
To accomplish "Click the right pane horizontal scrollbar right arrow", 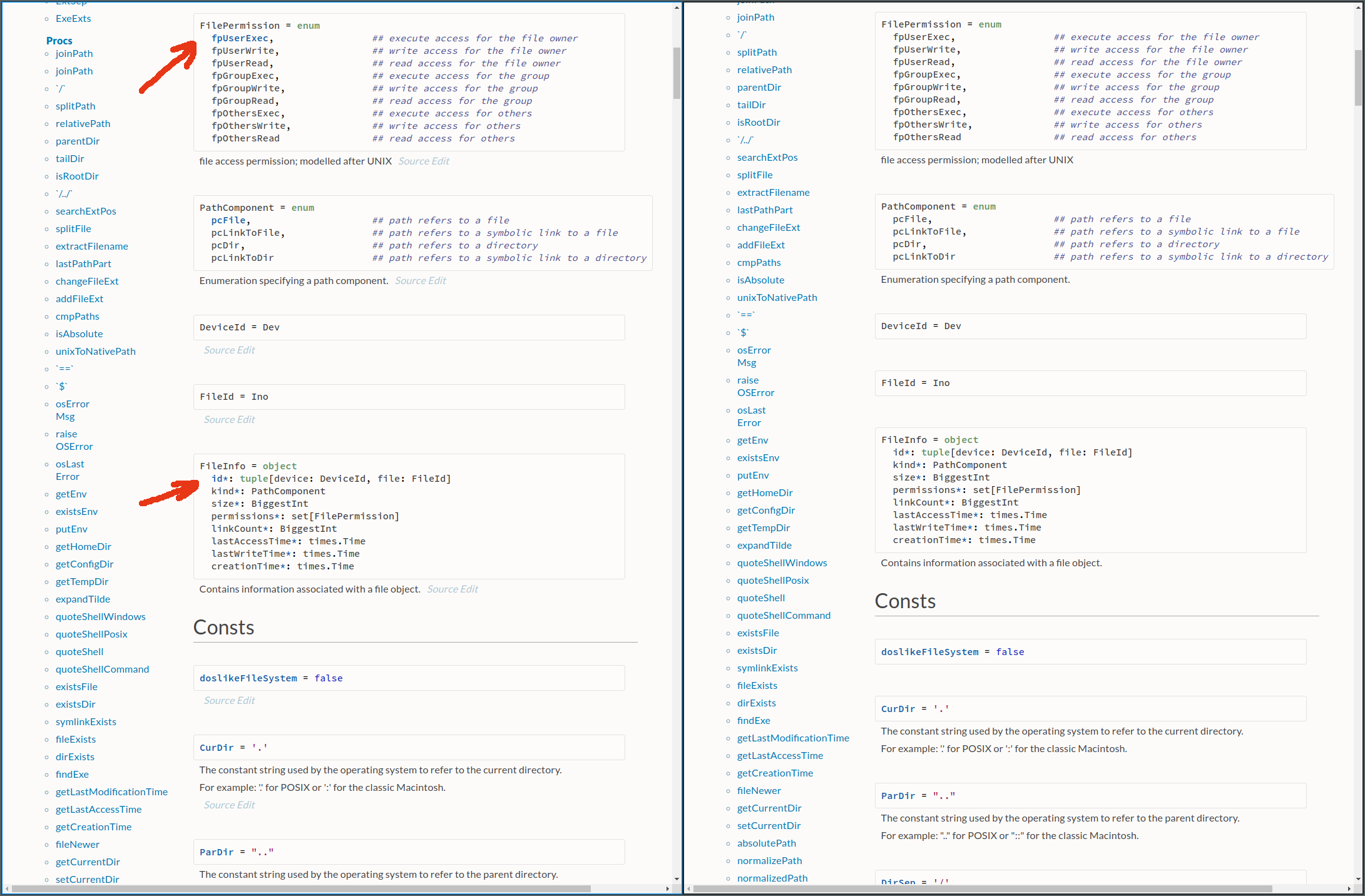I will point(1349,888).
